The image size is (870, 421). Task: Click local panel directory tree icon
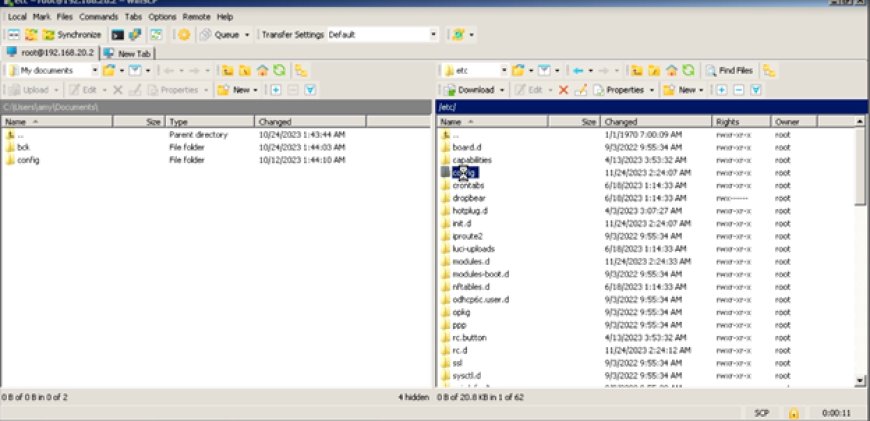pos(301,70)
